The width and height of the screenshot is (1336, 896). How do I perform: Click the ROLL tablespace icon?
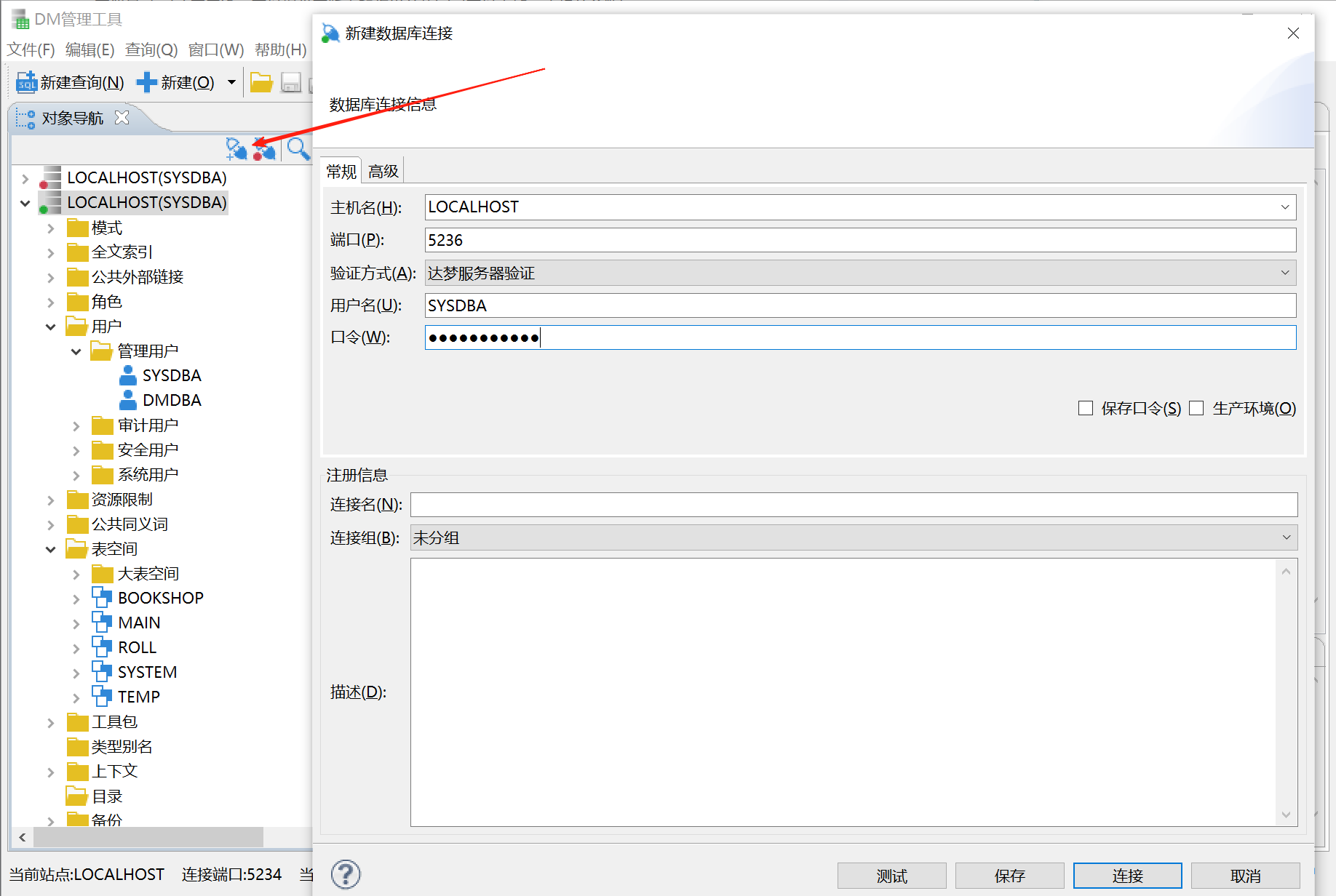(102, 647)
